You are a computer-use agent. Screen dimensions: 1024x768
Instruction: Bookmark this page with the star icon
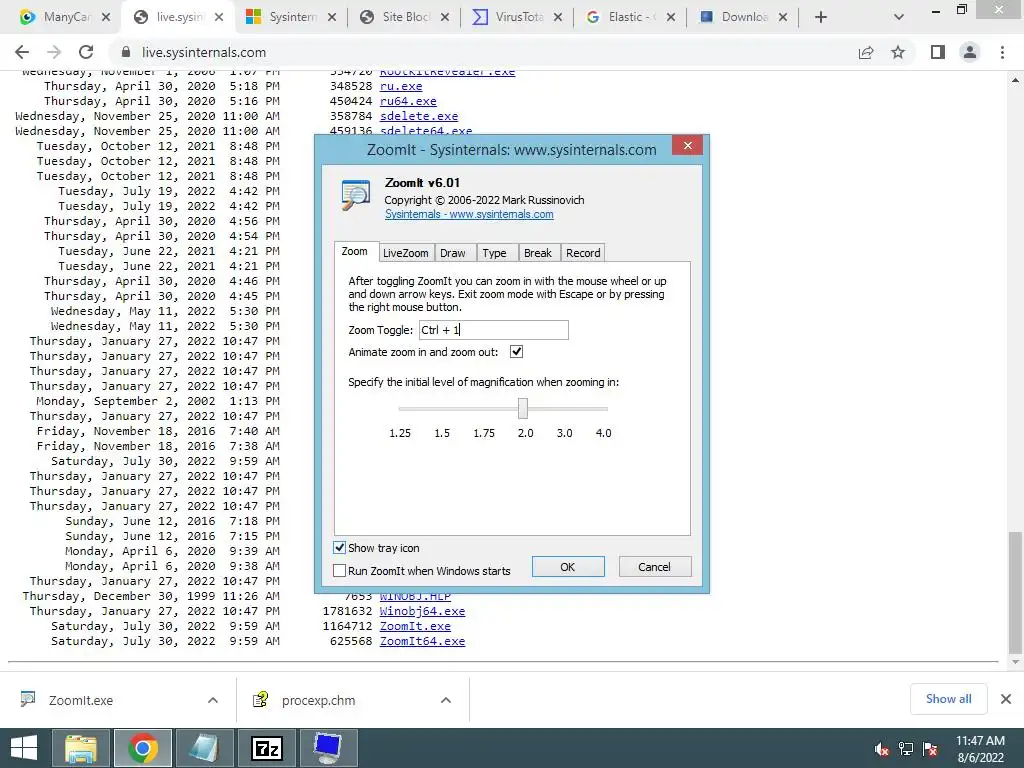tap(898, 52)
